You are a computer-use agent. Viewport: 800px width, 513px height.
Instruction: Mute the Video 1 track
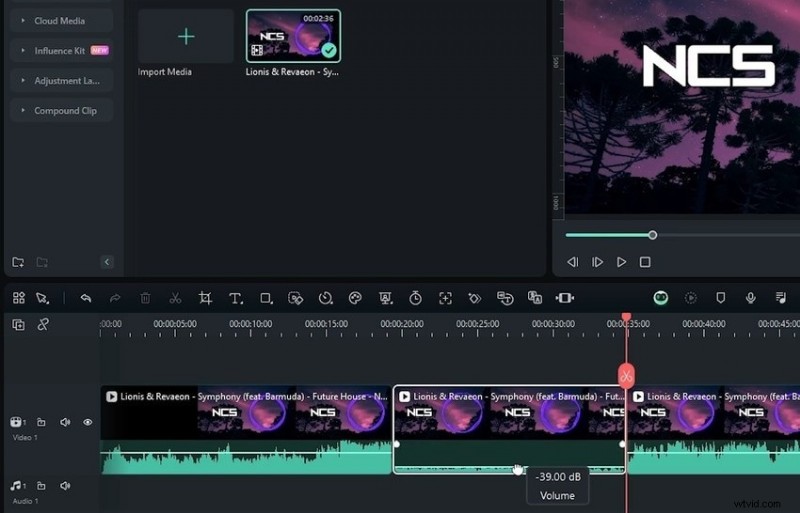pyautogui.click(x=65, y=422)
